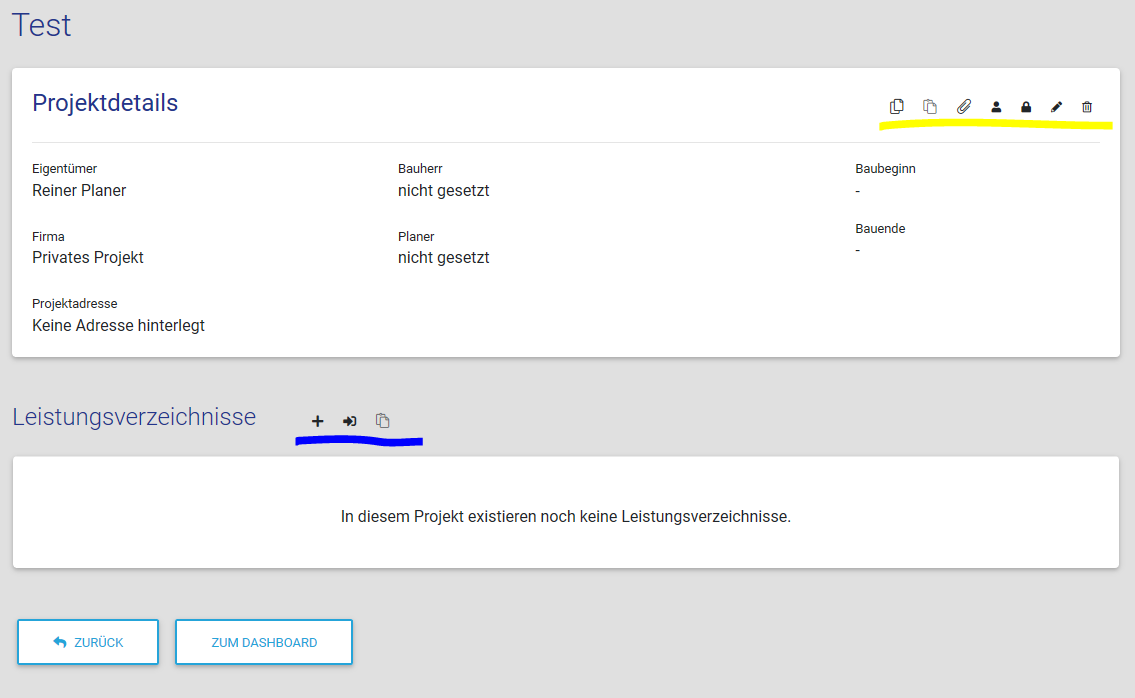Select the owner name 'Reiner Planer'

click(x=79, y=190)
